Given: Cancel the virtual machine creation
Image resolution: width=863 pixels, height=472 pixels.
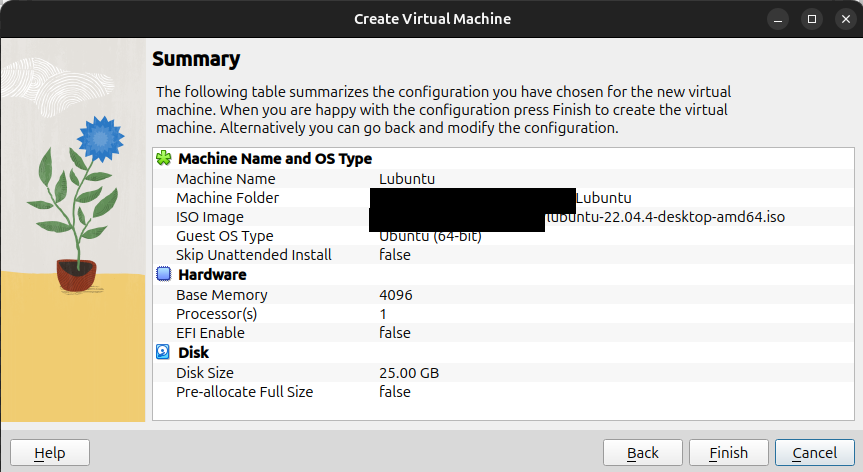Looking at the screenshot, I should pyautogui.click(x=813, y=453).
